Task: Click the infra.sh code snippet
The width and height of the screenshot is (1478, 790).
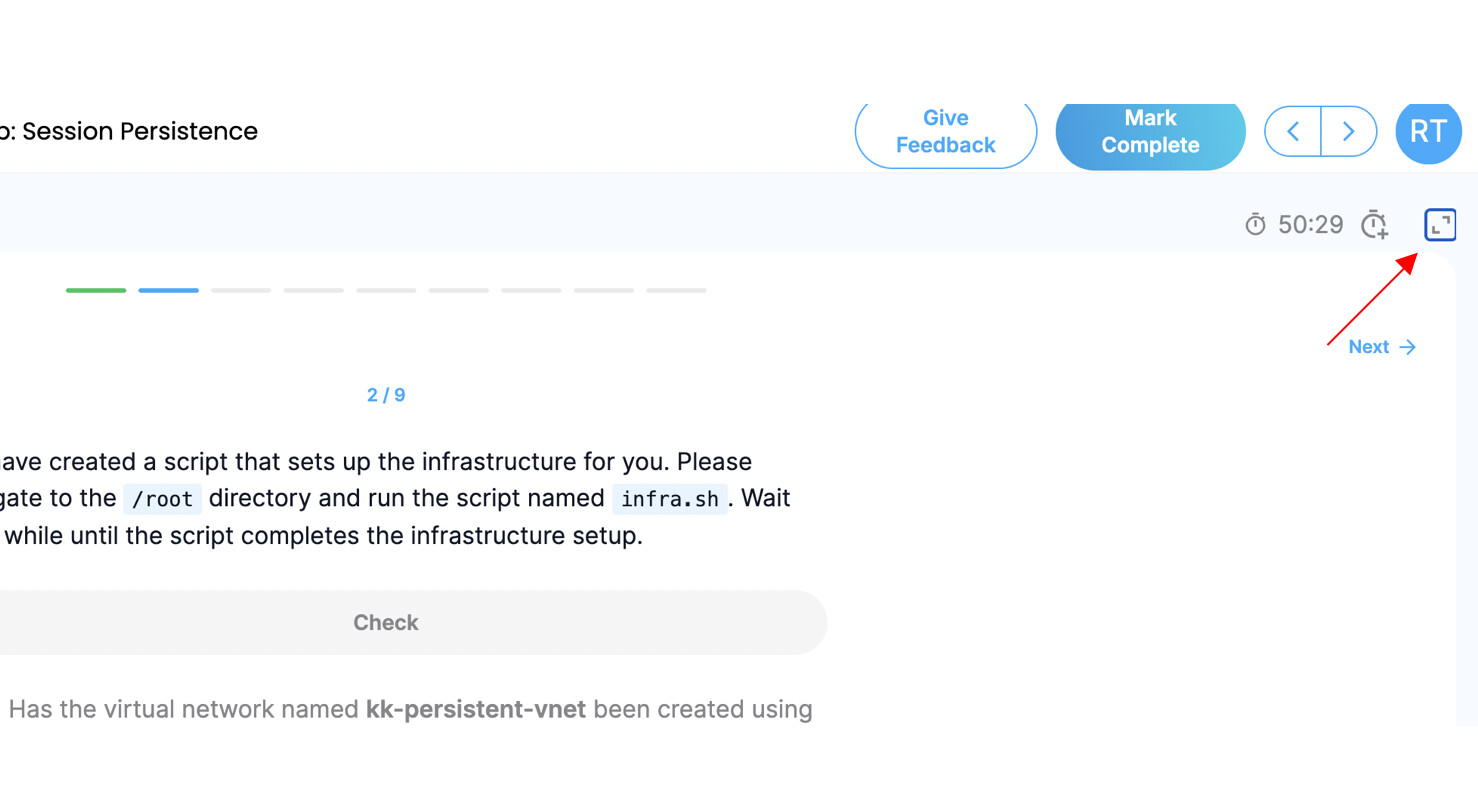Action: coord(669,498)
